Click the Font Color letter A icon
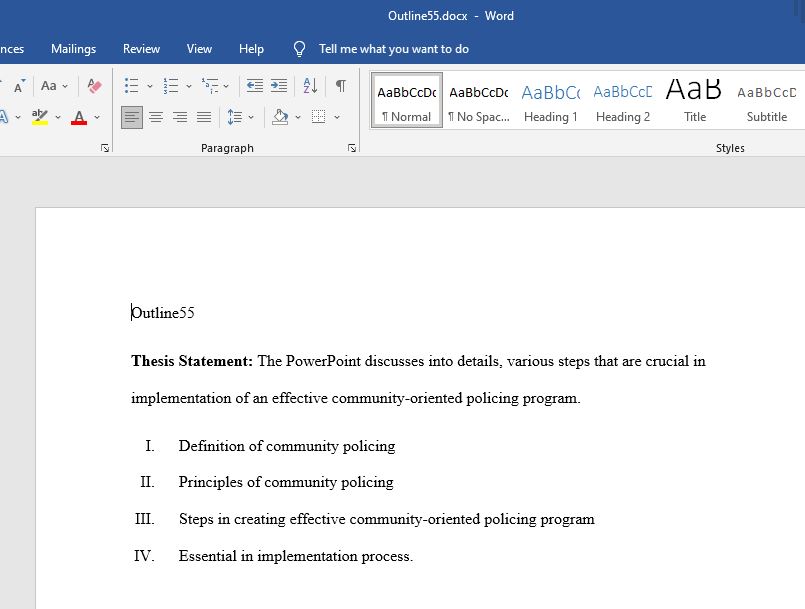 coord(79,117)
